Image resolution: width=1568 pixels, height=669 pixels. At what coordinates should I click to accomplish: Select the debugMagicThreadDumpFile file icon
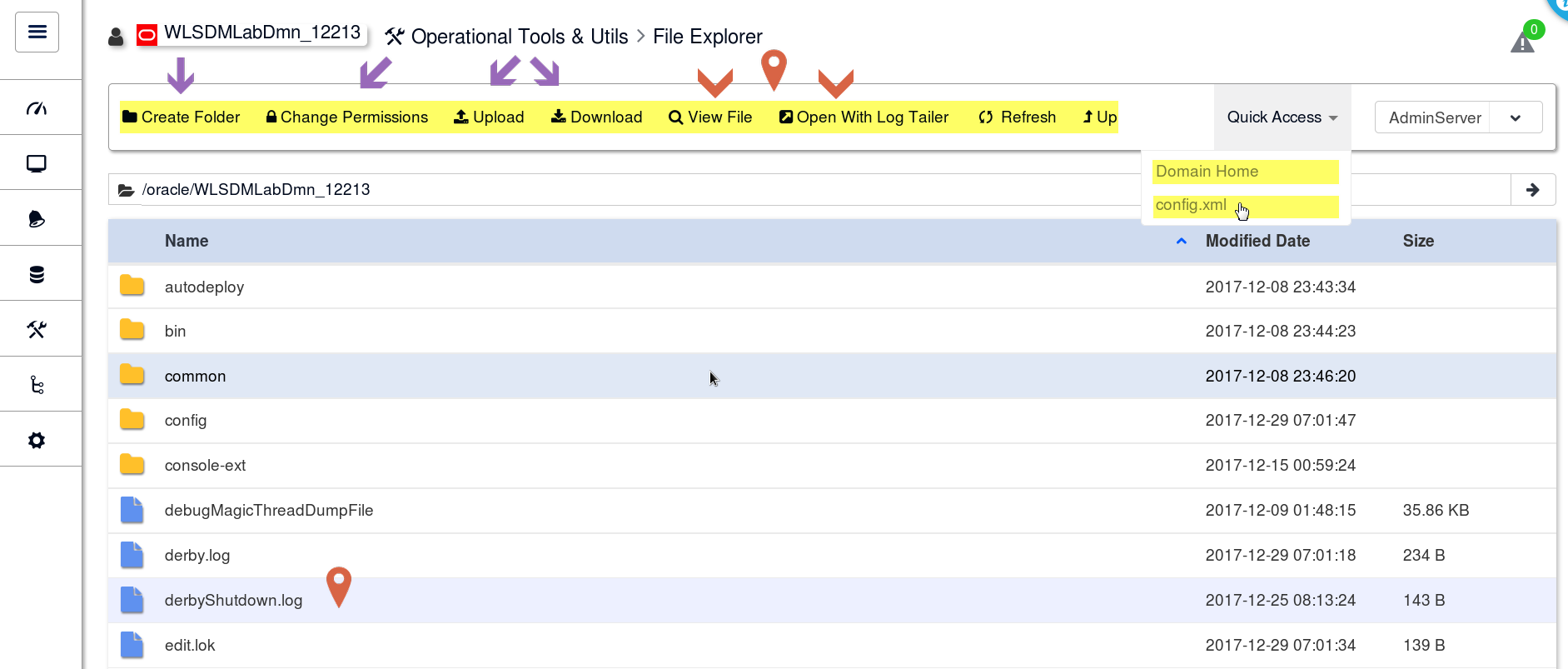point(132,510)
